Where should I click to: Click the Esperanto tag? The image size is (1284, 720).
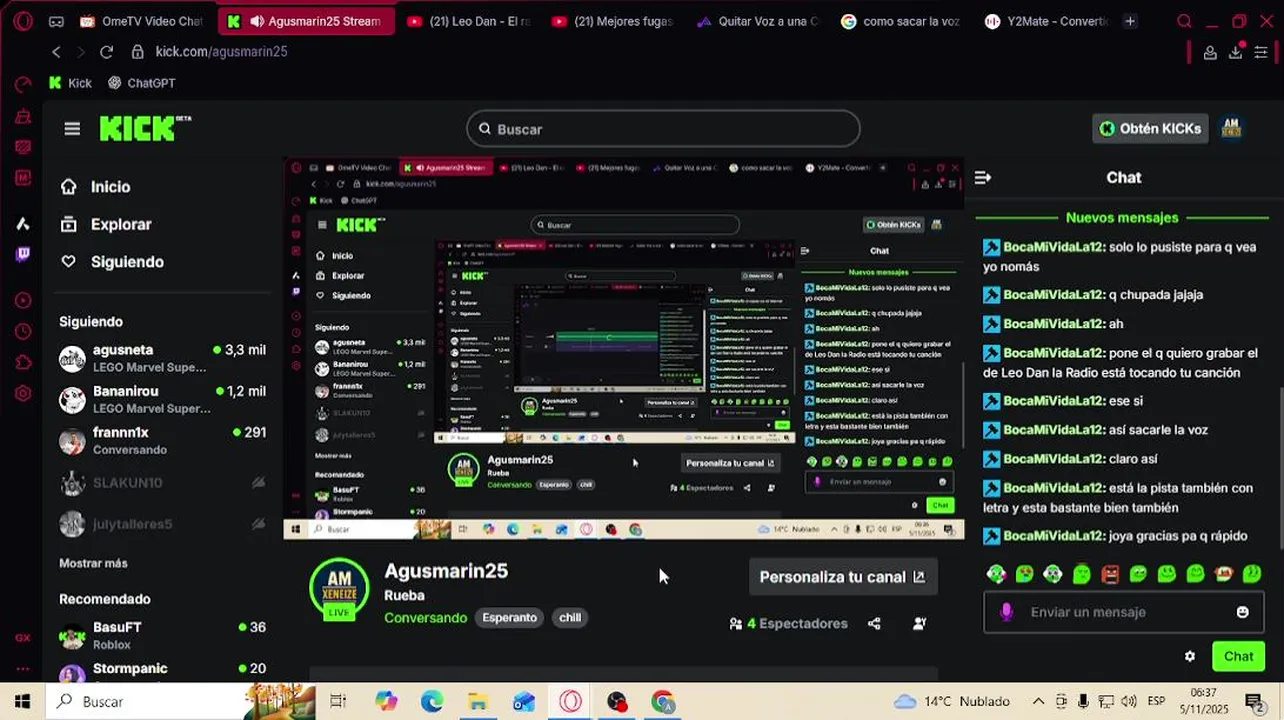[x=509, y=618]
